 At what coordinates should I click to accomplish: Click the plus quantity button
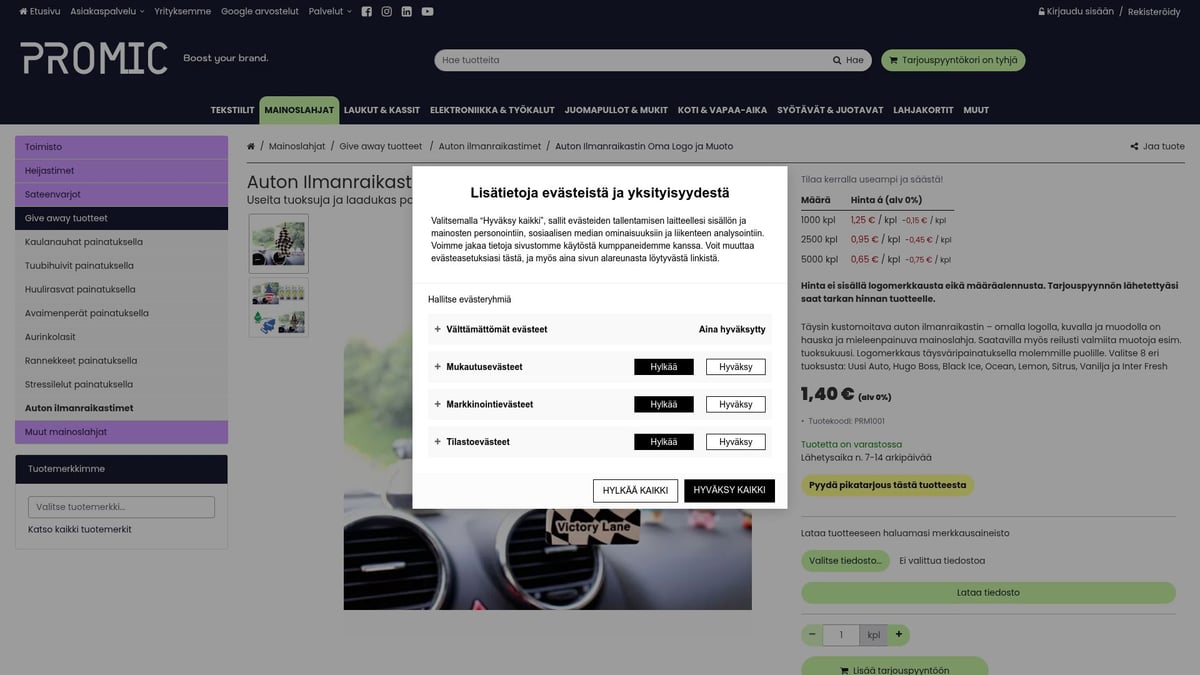(899, 634)
